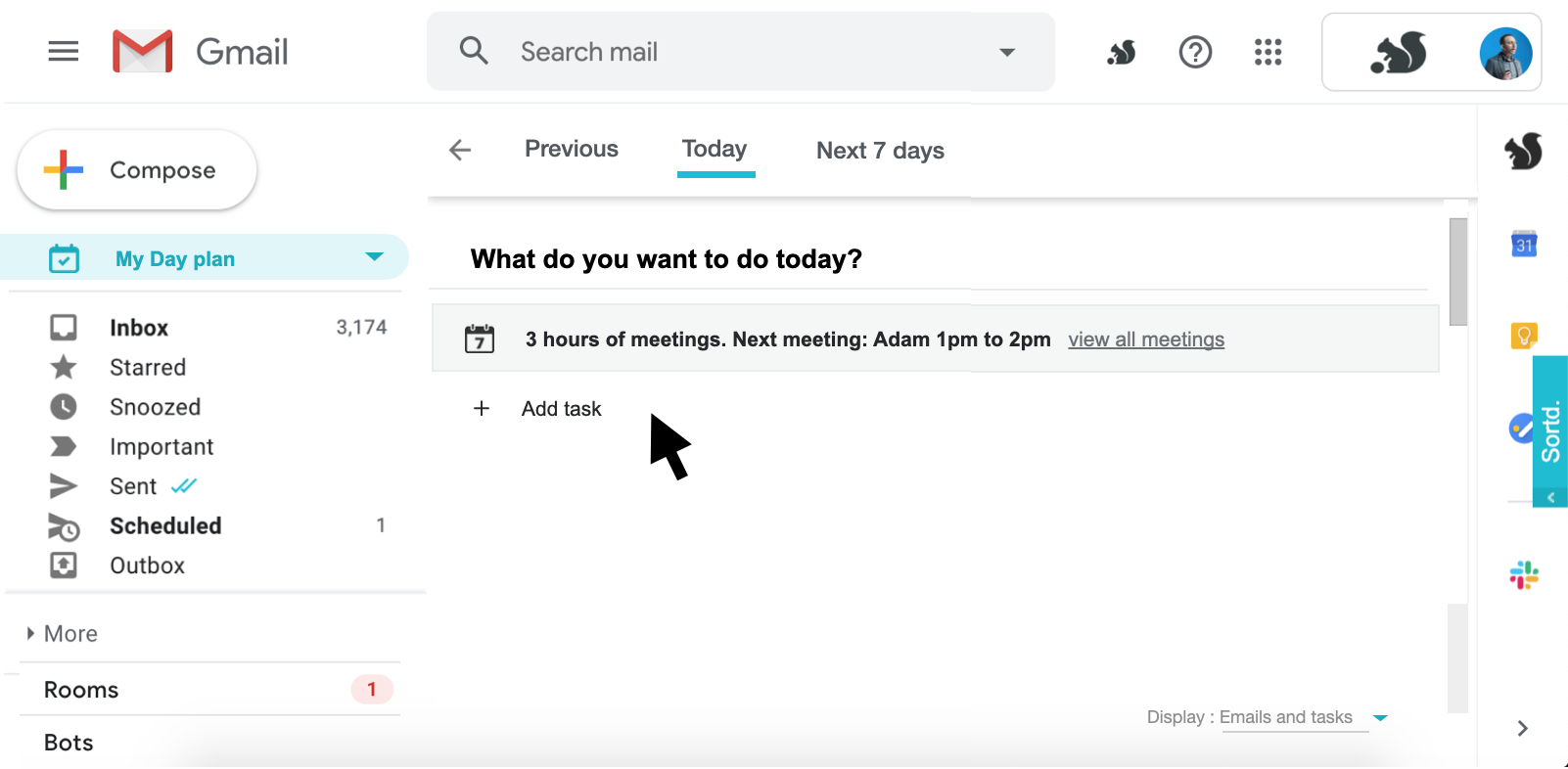Open the Gmail main menu hamburger icon
This screenshot has width=1568, height=769.
64,51
